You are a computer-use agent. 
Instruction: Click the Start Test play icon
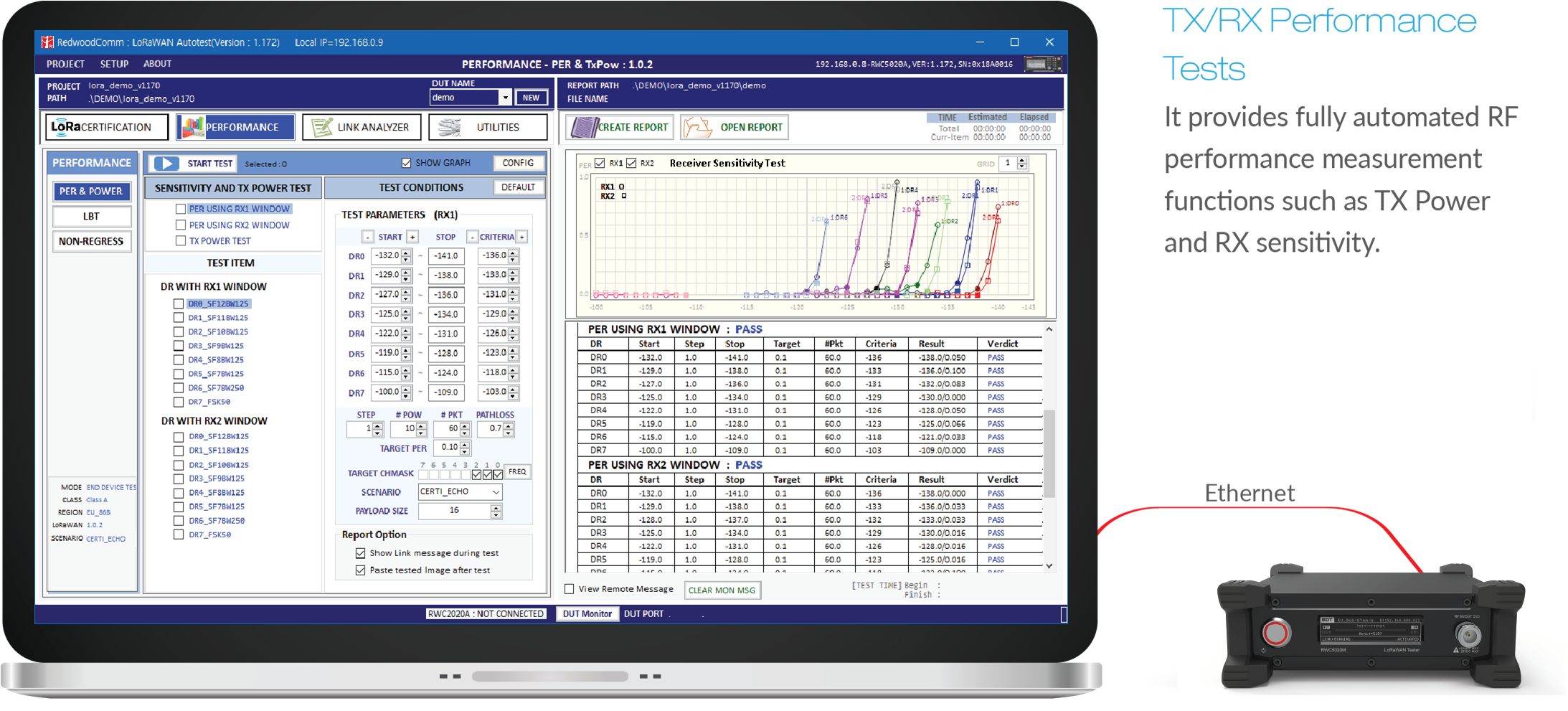point(166,164)
